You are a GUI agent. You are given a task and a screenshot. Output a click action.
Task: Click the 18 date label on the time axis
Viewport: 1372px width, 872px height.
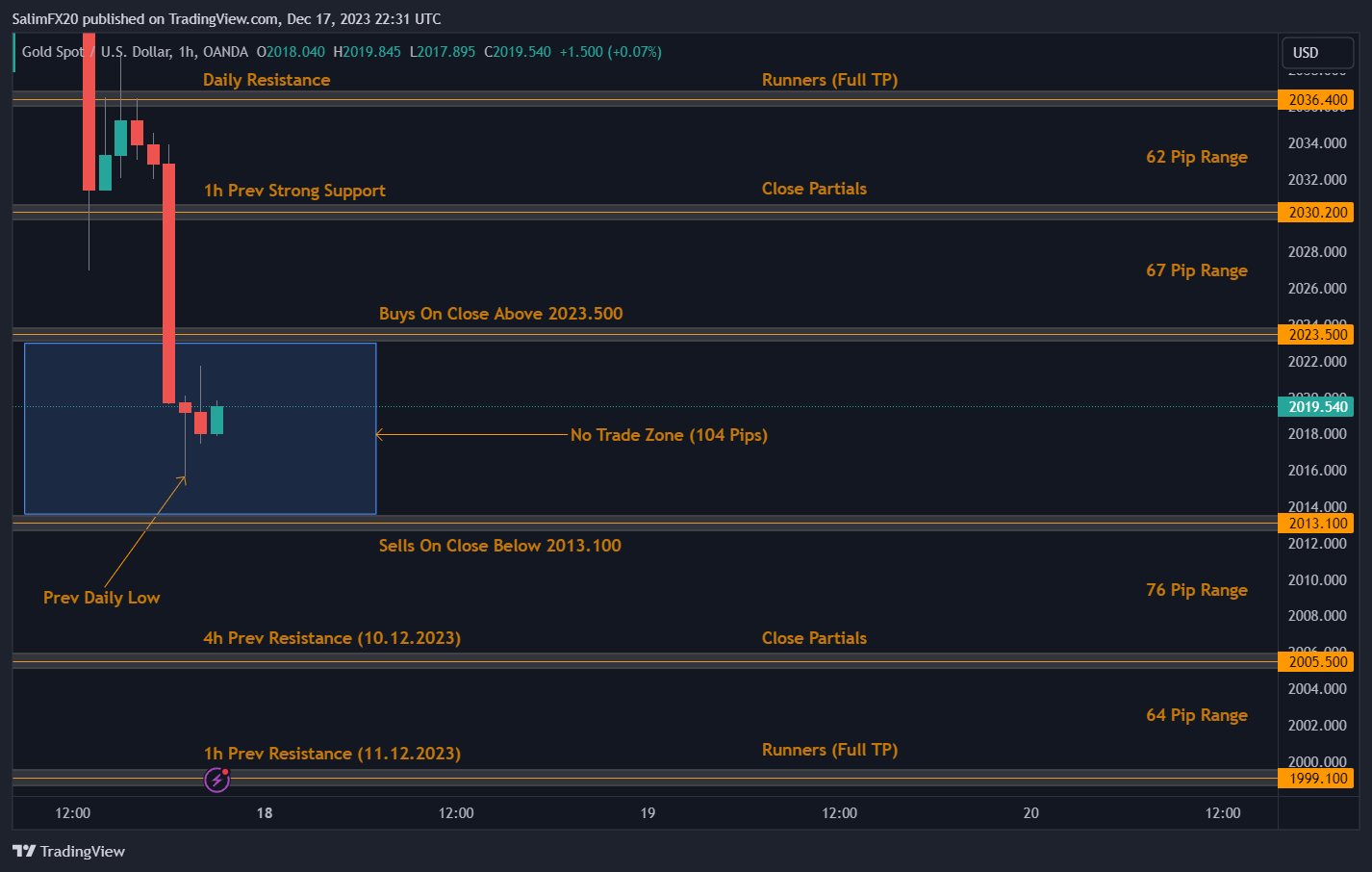point(265,813)
